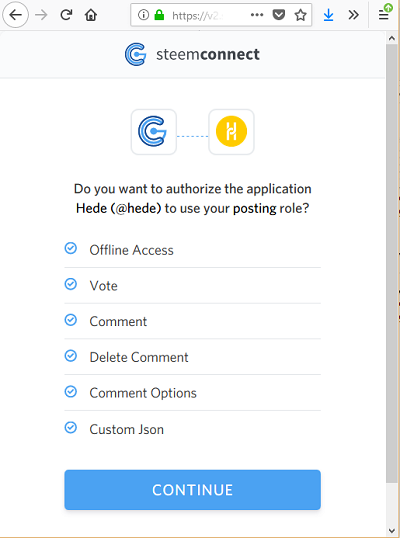Toggle the Custom Json checkmark
The height and width of the screenshot is (538, 400).
click(71, 428)
